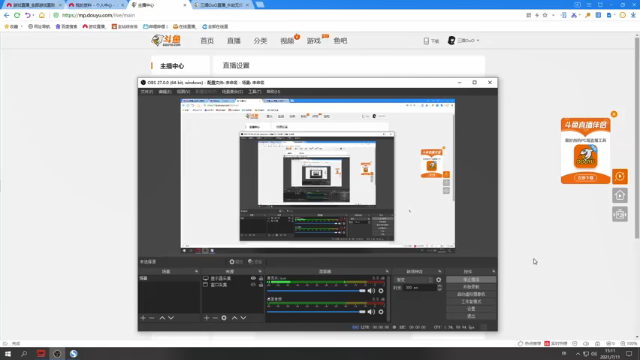
Task: Switch to the first browser tab
Action: click(33, 5)
